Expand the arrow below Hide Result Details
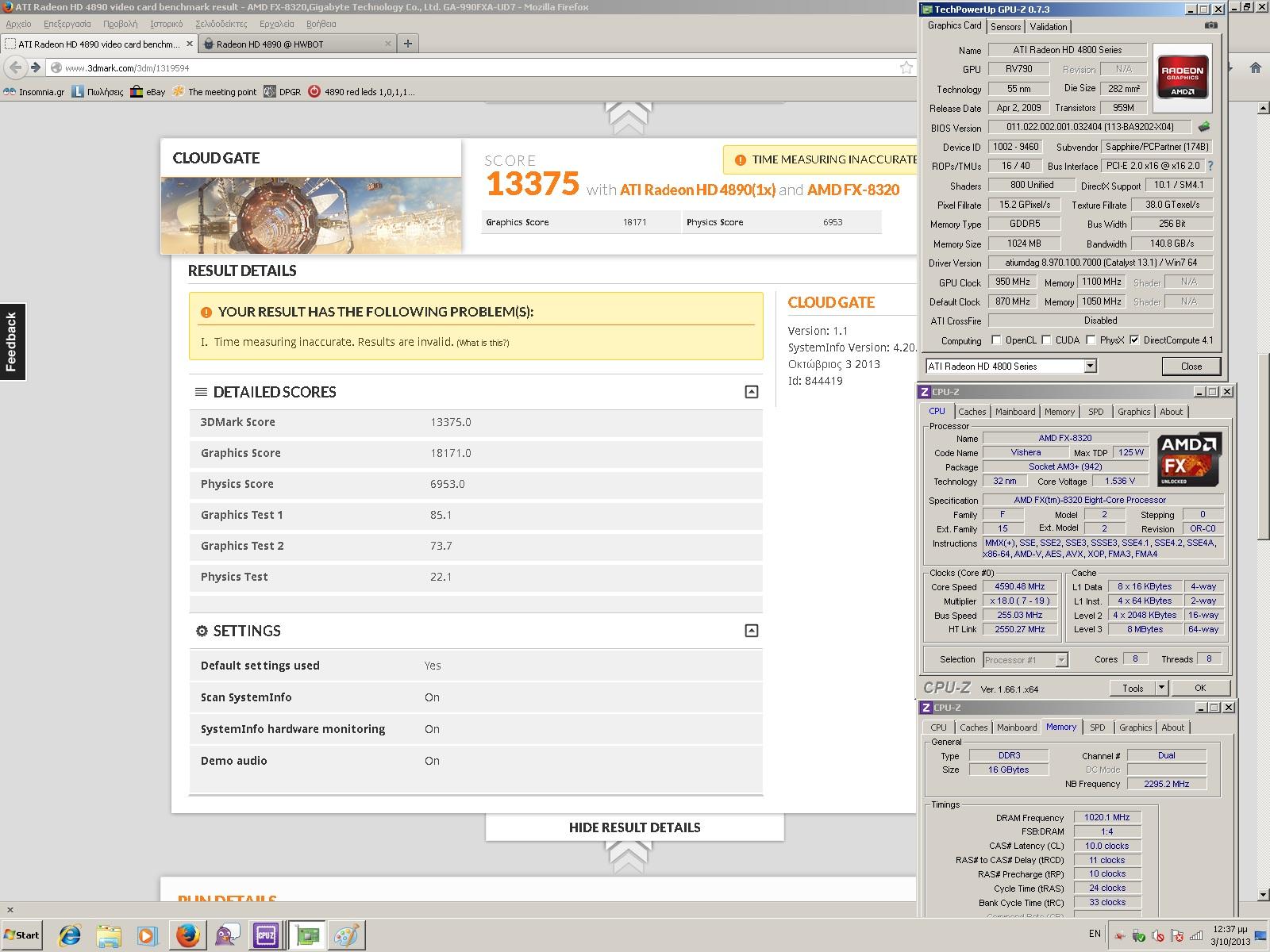This screenshot has height=952, width=1270. (x=629, y=855)
